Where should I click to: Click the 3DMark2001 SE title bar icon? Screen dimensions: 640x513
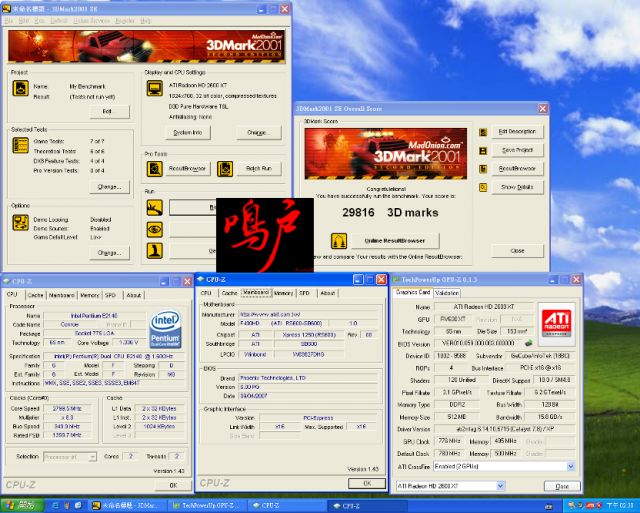[x=6, y=9]
